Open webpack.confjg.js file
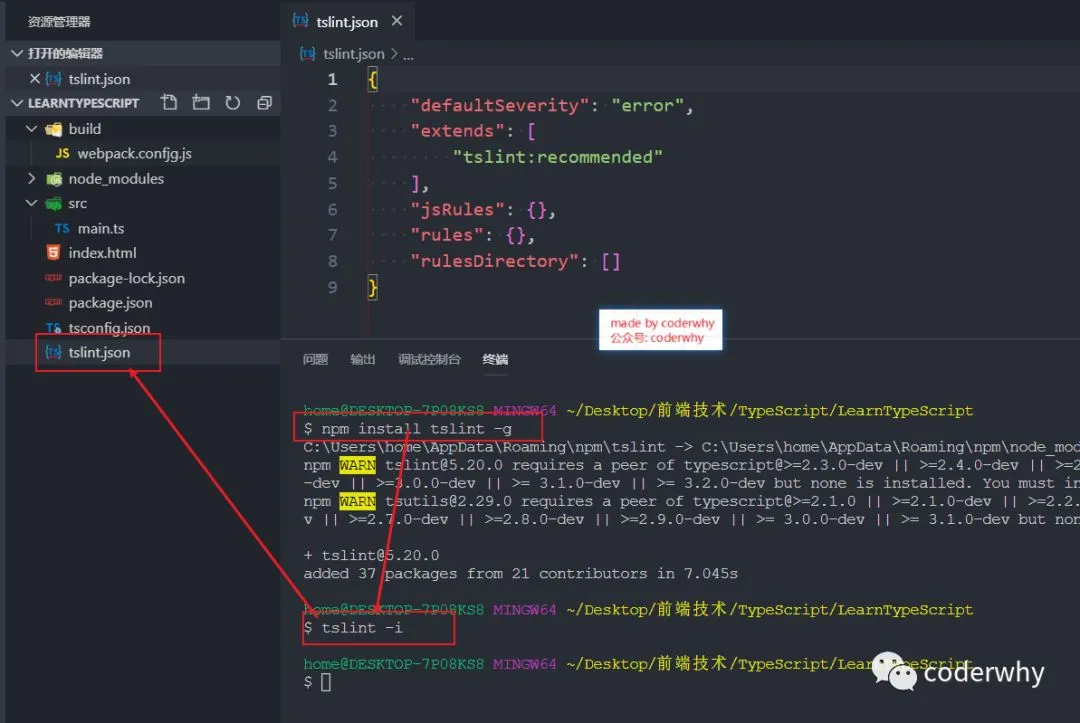Viewport: 1080px width, 723px height. (134, 154)
